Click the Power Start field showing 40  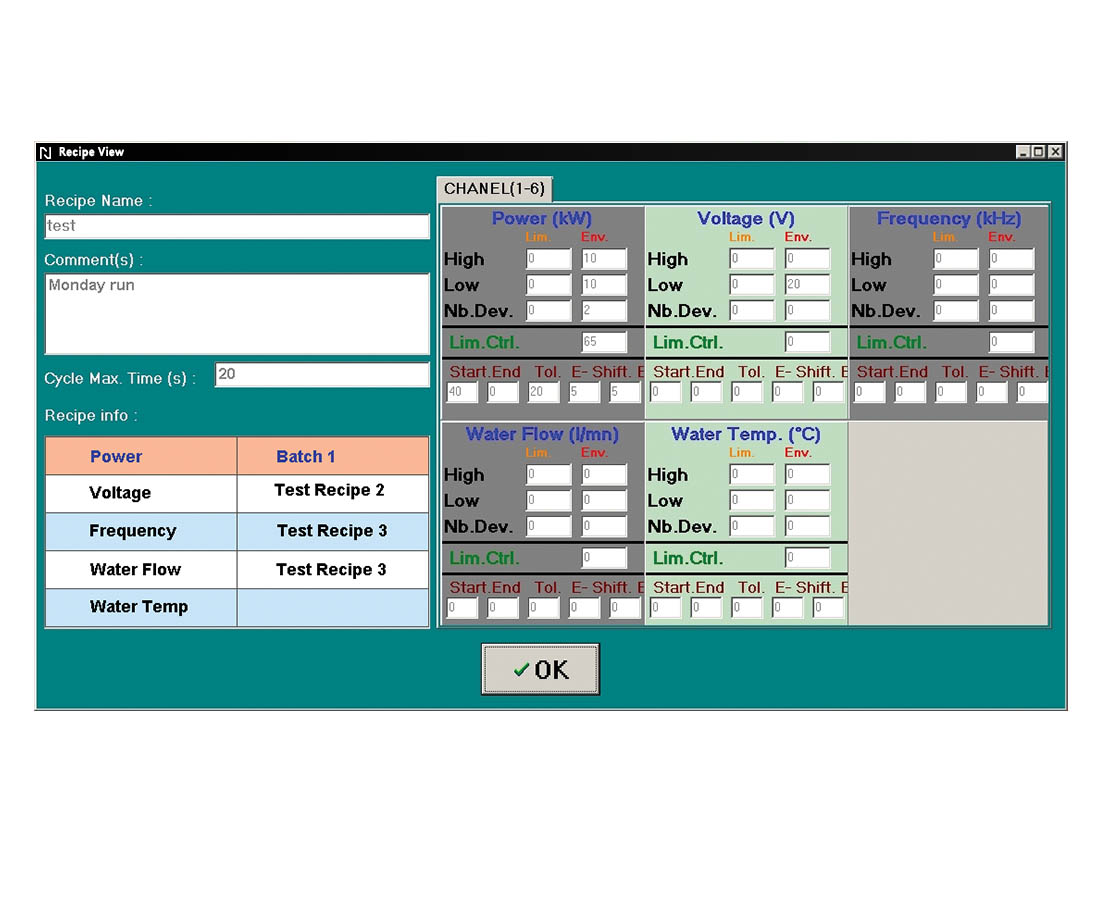[x=462, y=393]
